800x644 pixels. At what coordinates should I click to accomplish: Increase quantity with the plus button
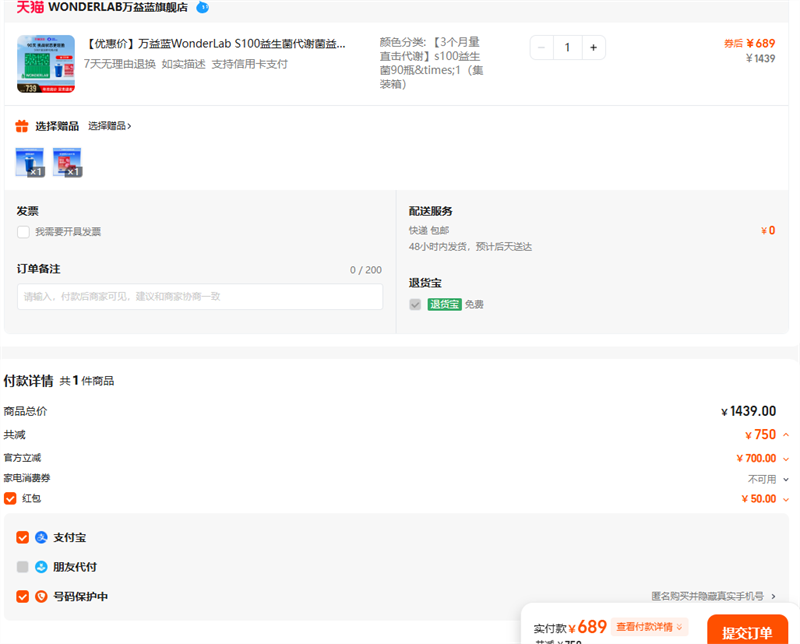(593, 47)
